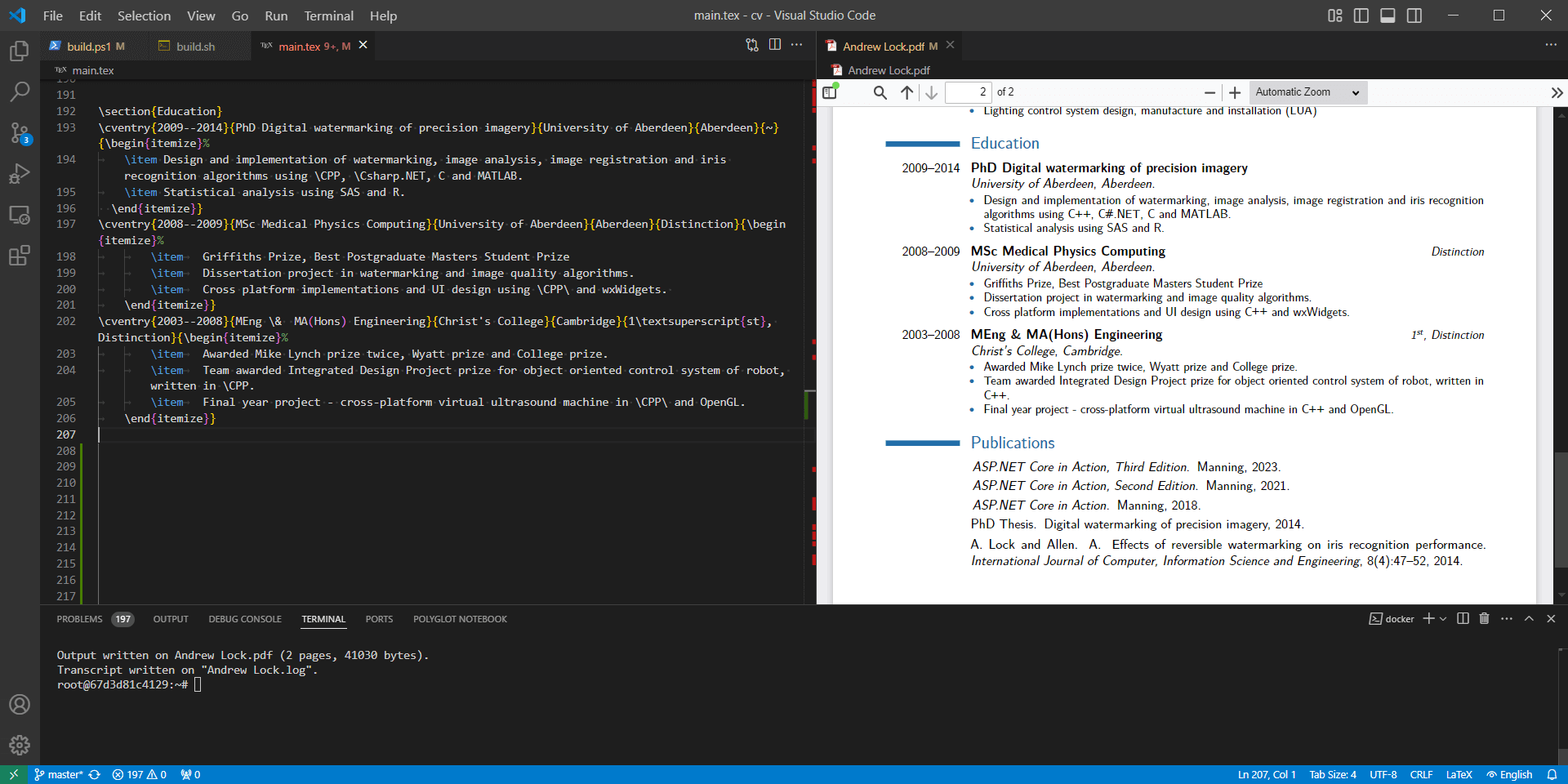This screenshot has height=784, width=1568.
Task: Open Remote Explorer view
Action: [20, 215]
